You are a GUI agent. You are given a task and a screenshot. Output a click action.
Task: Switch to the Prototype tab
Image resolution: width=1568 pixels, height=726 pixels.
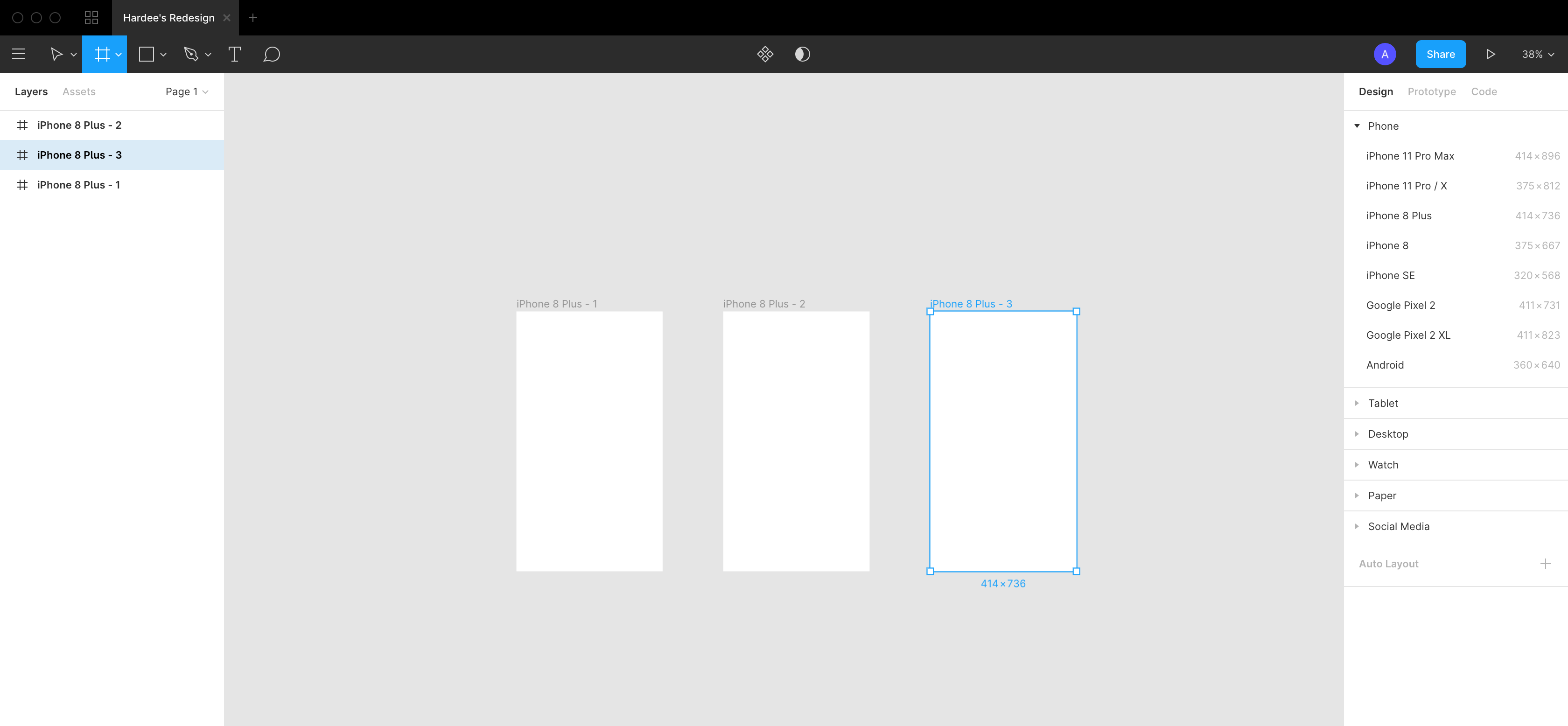click(x=1431, y=91)
